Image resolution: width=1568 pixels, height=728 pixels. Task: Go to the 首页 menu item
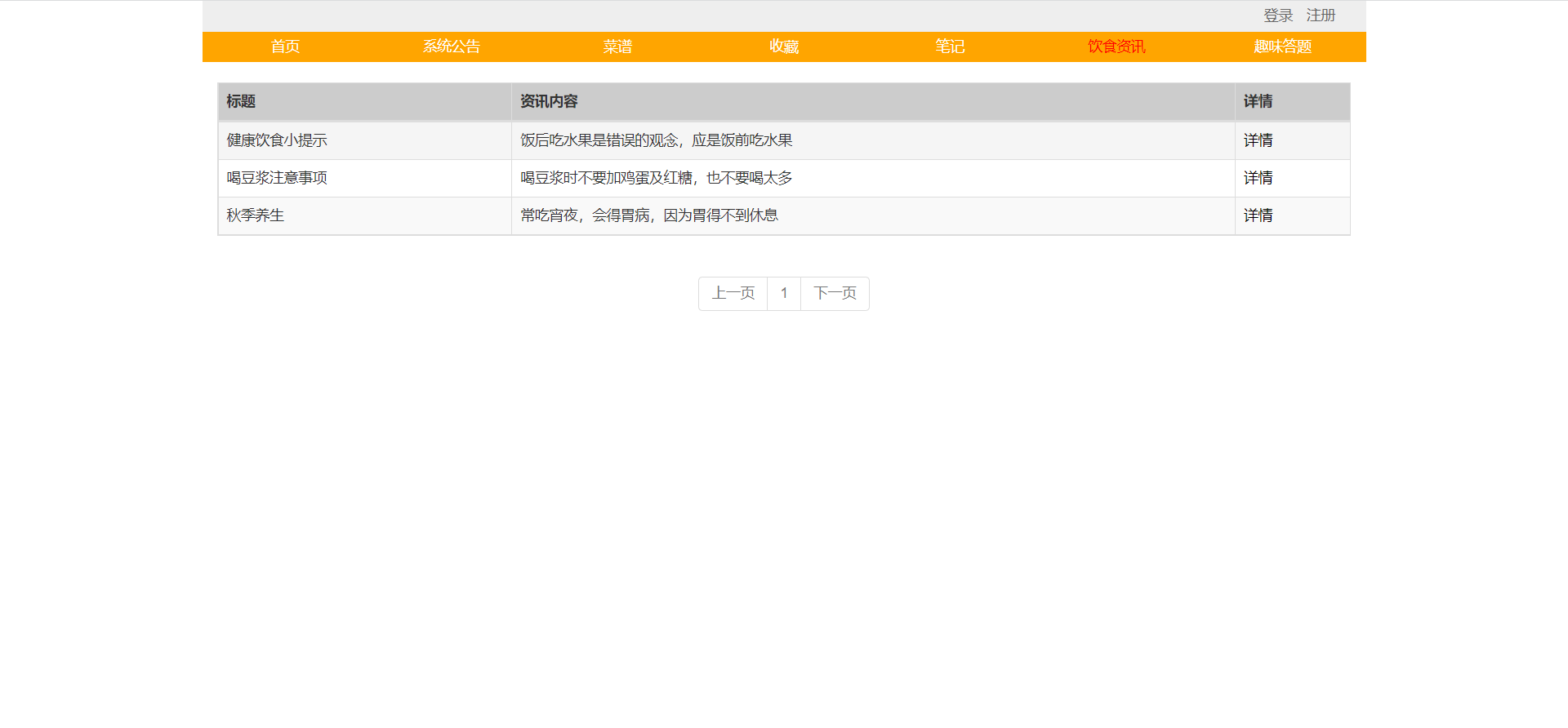pos(285,47)
